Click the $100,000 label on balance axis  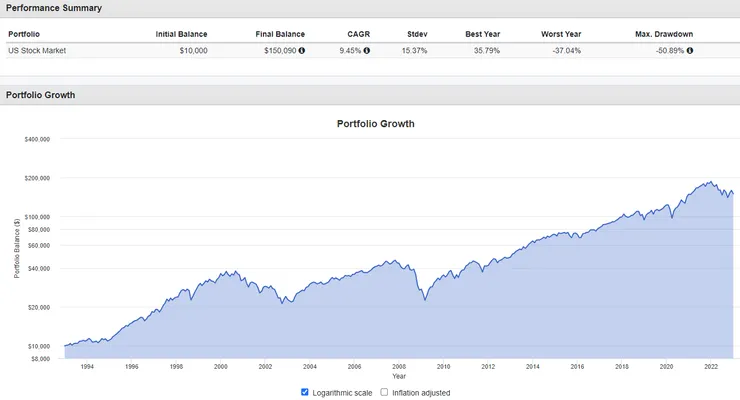pos(35,216)
